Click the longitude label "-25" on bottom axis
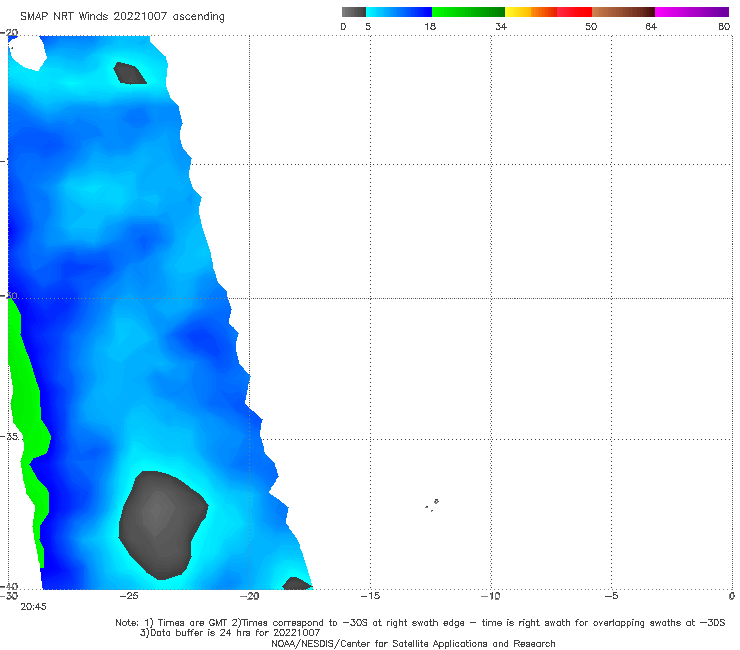The width and height of the screenshot is (740, 650). [x=129, y=596]
